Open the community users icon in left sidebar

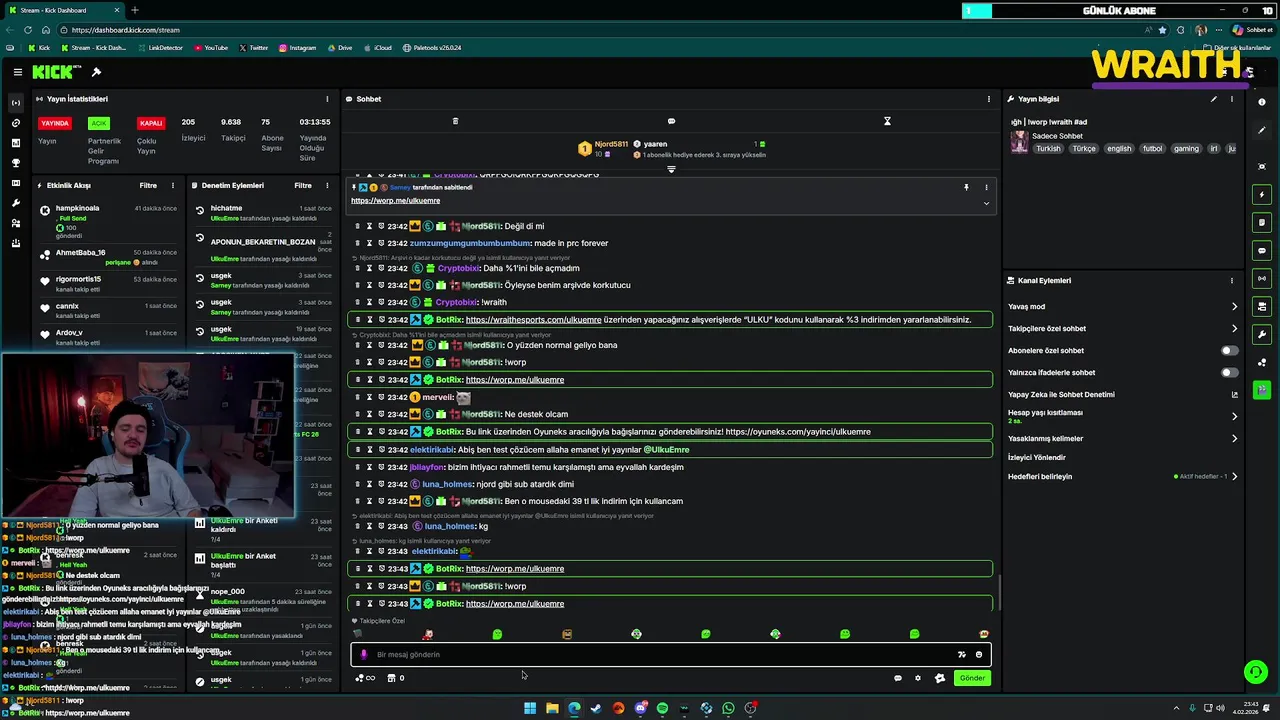16,223
